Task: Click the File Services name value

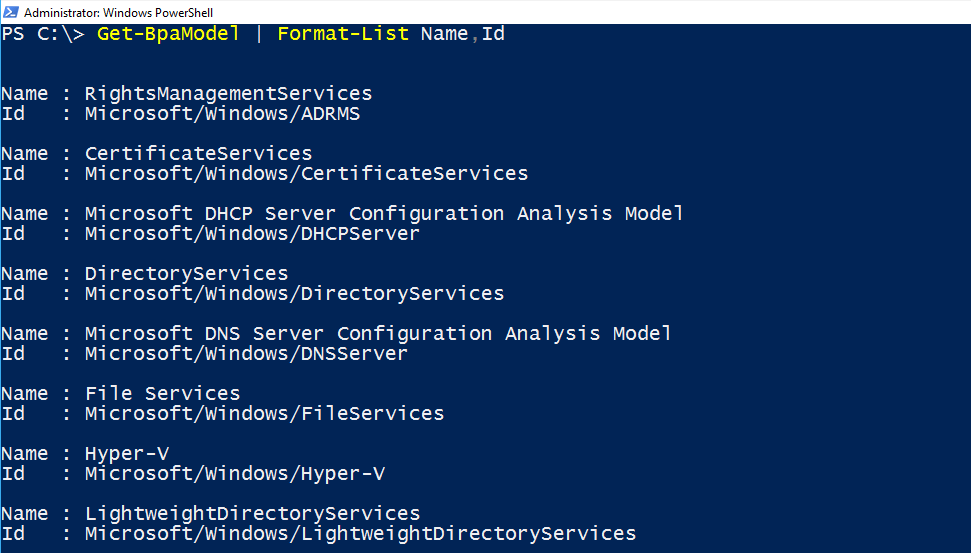Action: [x=162, y=394]
